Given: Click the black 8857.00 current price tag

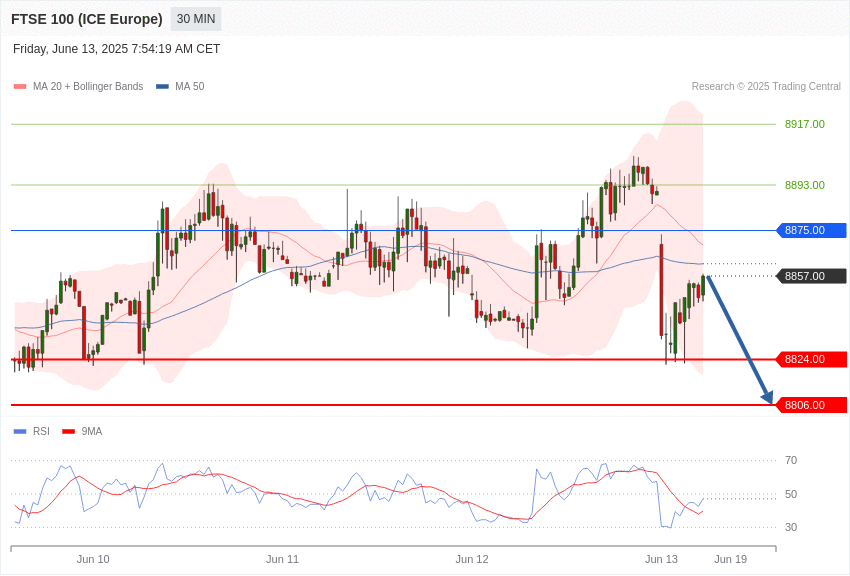Looking at the screenshot, I should [x=812, y=276].
